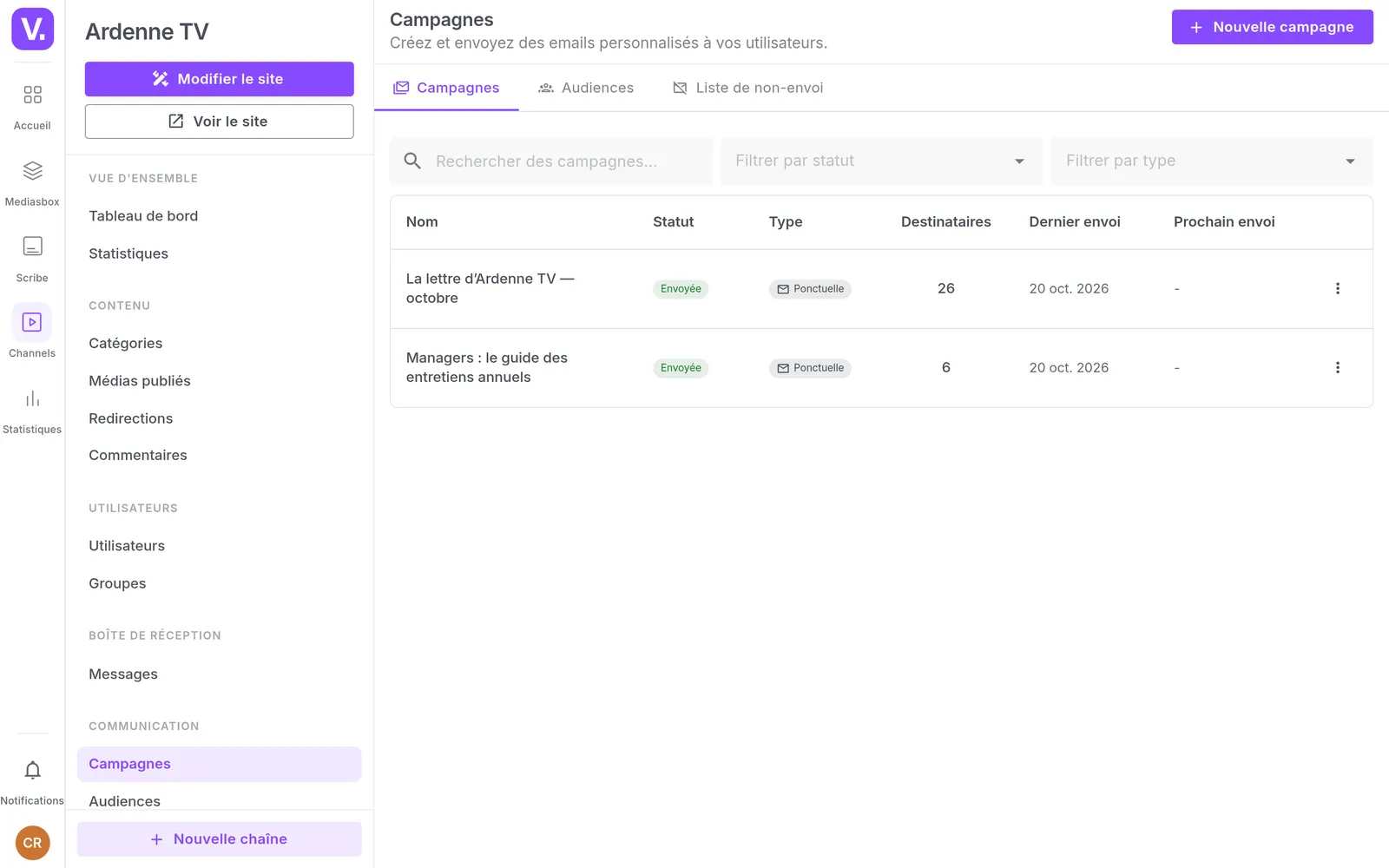Click the V. logo icon
1389x868 pixels.
(x=32, y=29)
